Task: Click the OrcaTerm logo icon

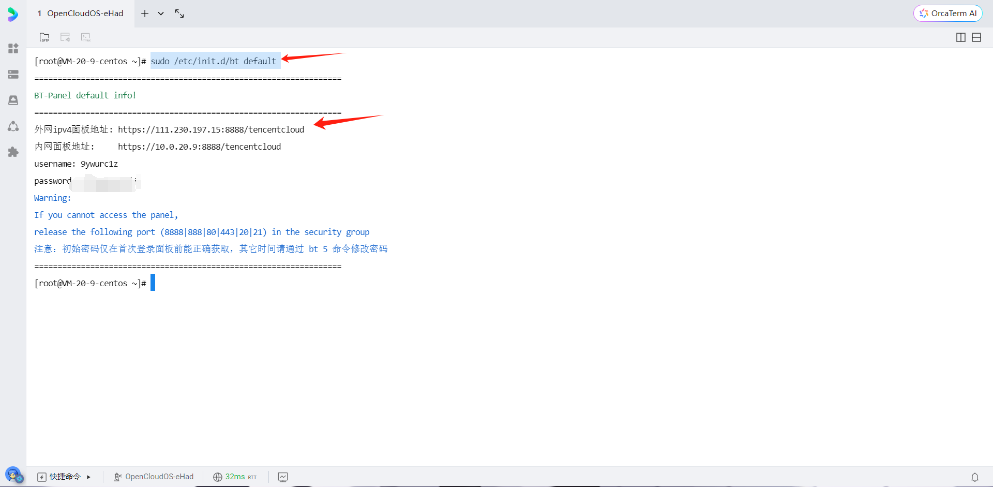Action: pos(13,14)
